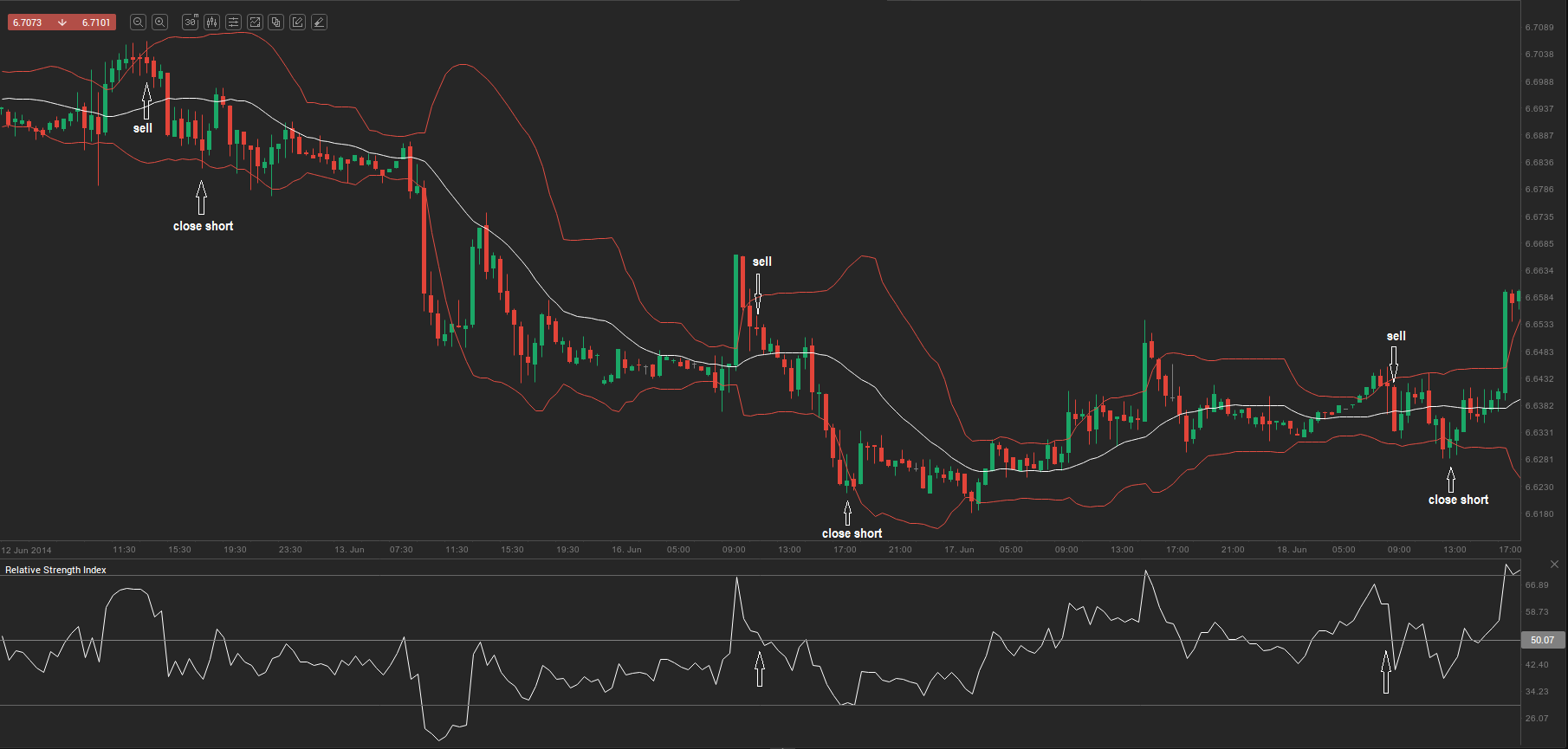Click the 6.7038 price axis label

[1539, 55]
